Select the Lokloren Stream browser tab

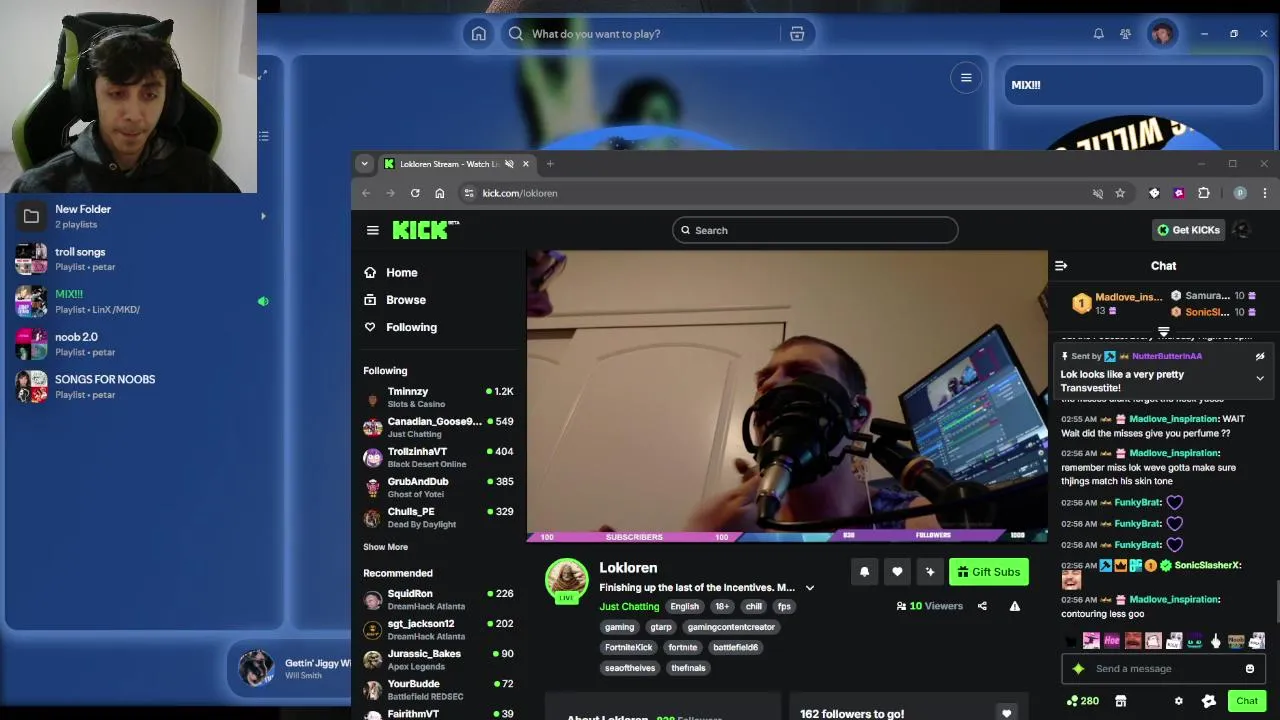click(x=455, y=164)
